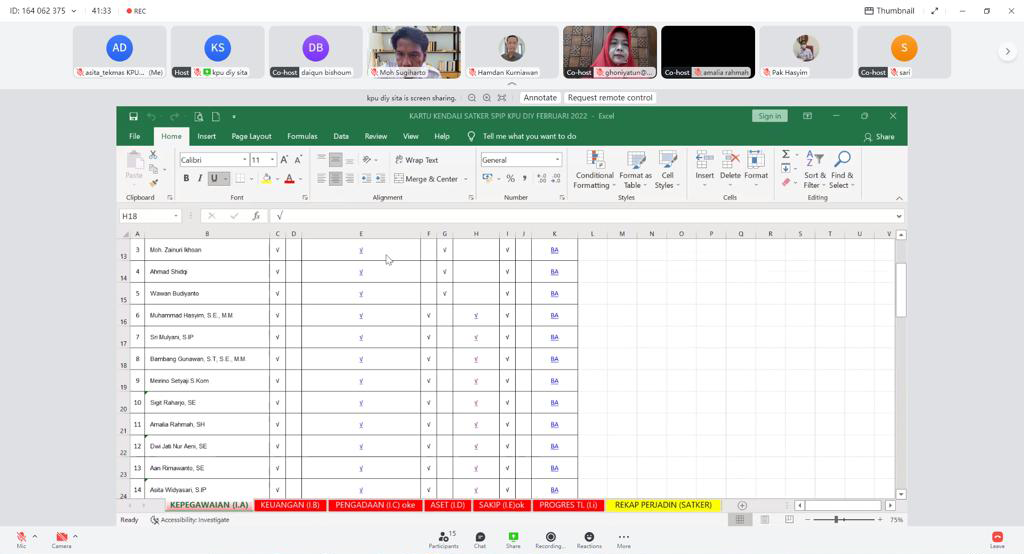This screenshot has height=554, width=1025.
Task: Click the Format as Table icon
Action: click(x=635, y=161)
